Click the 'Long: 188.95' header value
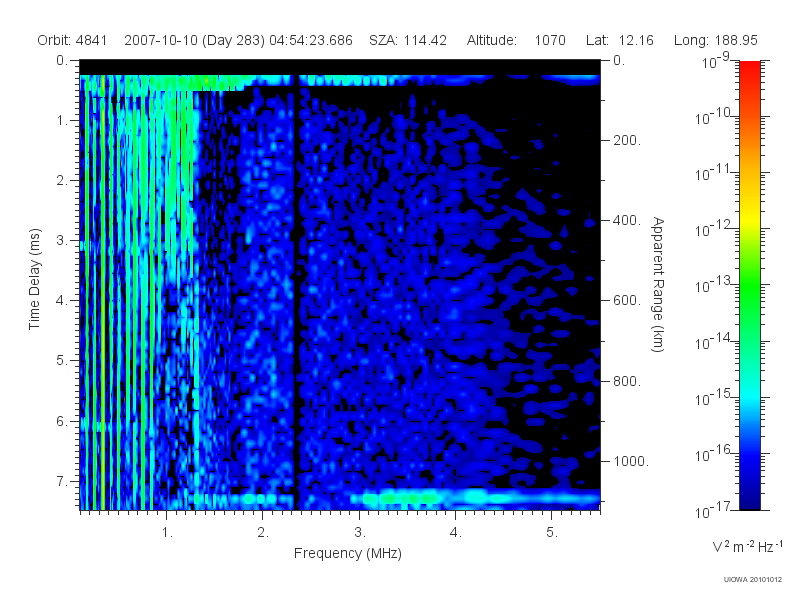This screenshot has width=800, height=600. 715,40
